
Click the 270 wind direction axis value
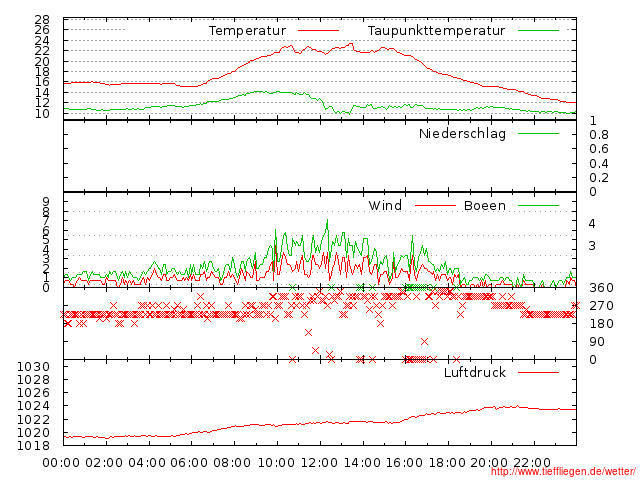601,306
